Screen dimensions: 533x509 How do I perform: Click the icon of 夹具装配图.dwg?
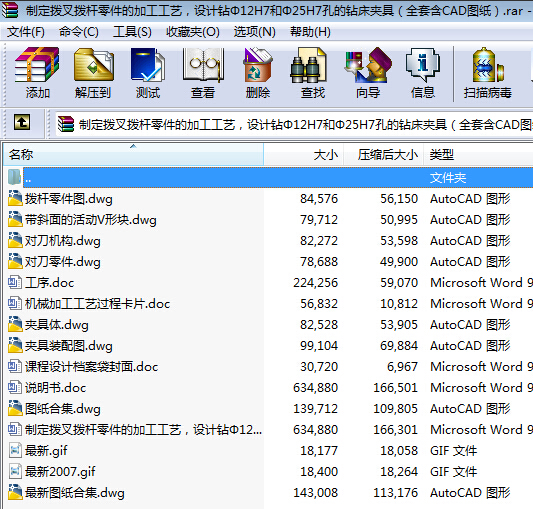tap(15, 345)
